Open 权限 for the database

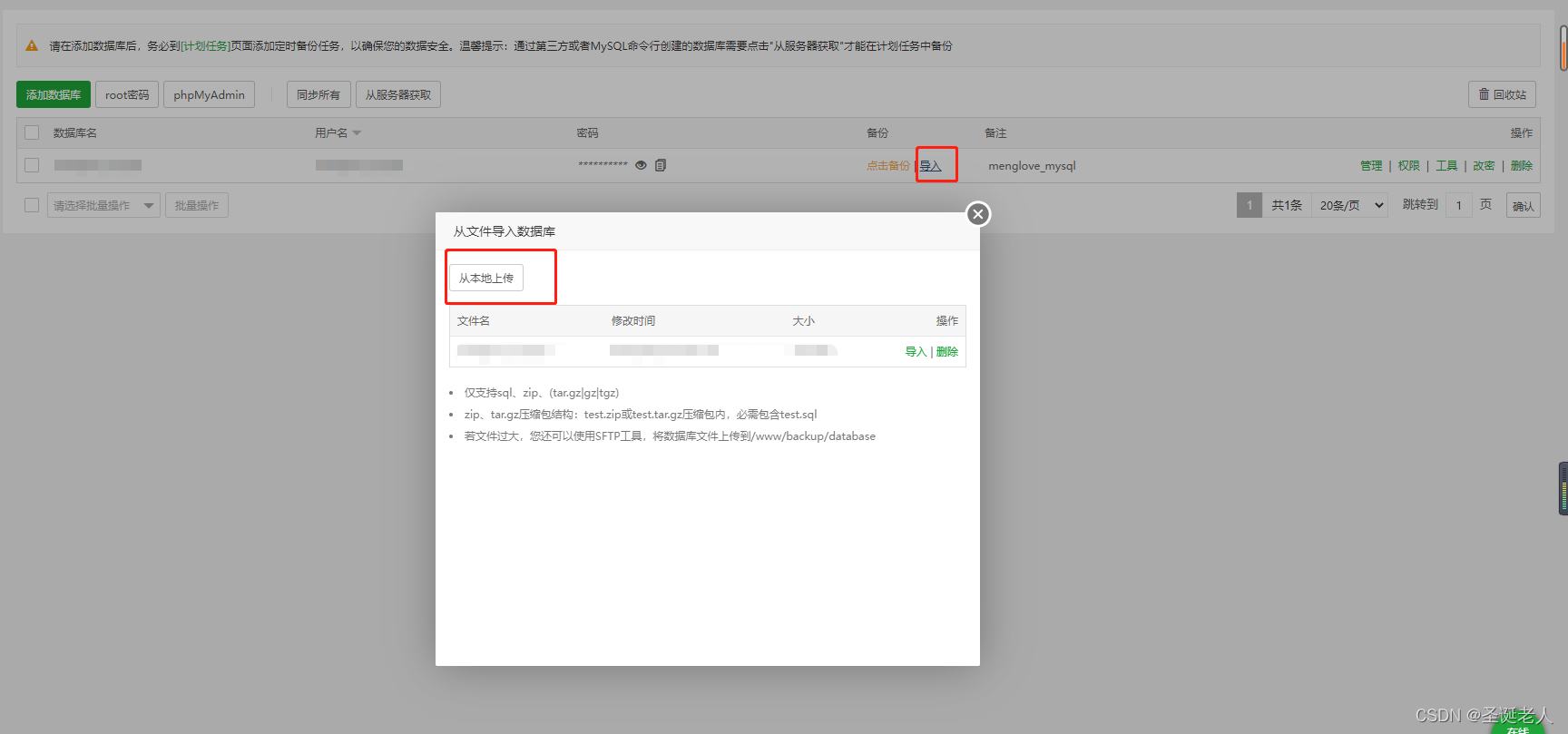[1409, 165]
